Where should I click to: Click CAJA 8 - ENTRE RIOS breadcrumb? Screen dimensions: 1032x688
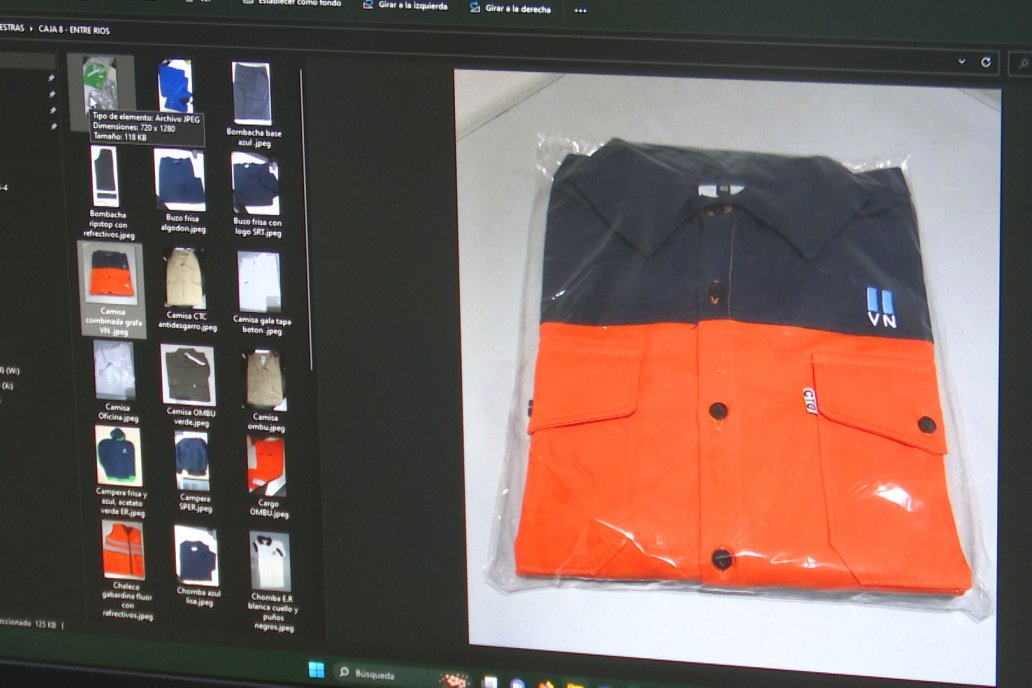(x=74, y=30)
